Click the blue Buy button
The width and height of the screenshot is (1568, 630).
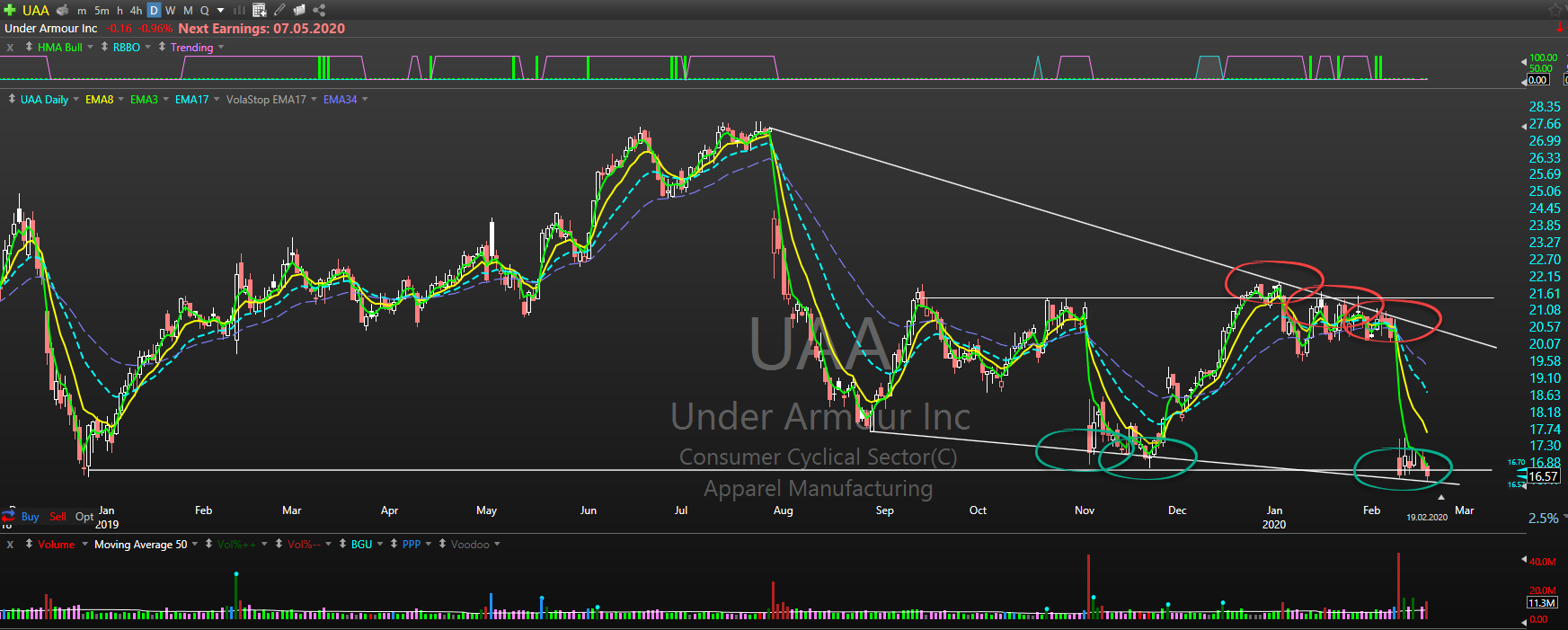click(30, 517)
